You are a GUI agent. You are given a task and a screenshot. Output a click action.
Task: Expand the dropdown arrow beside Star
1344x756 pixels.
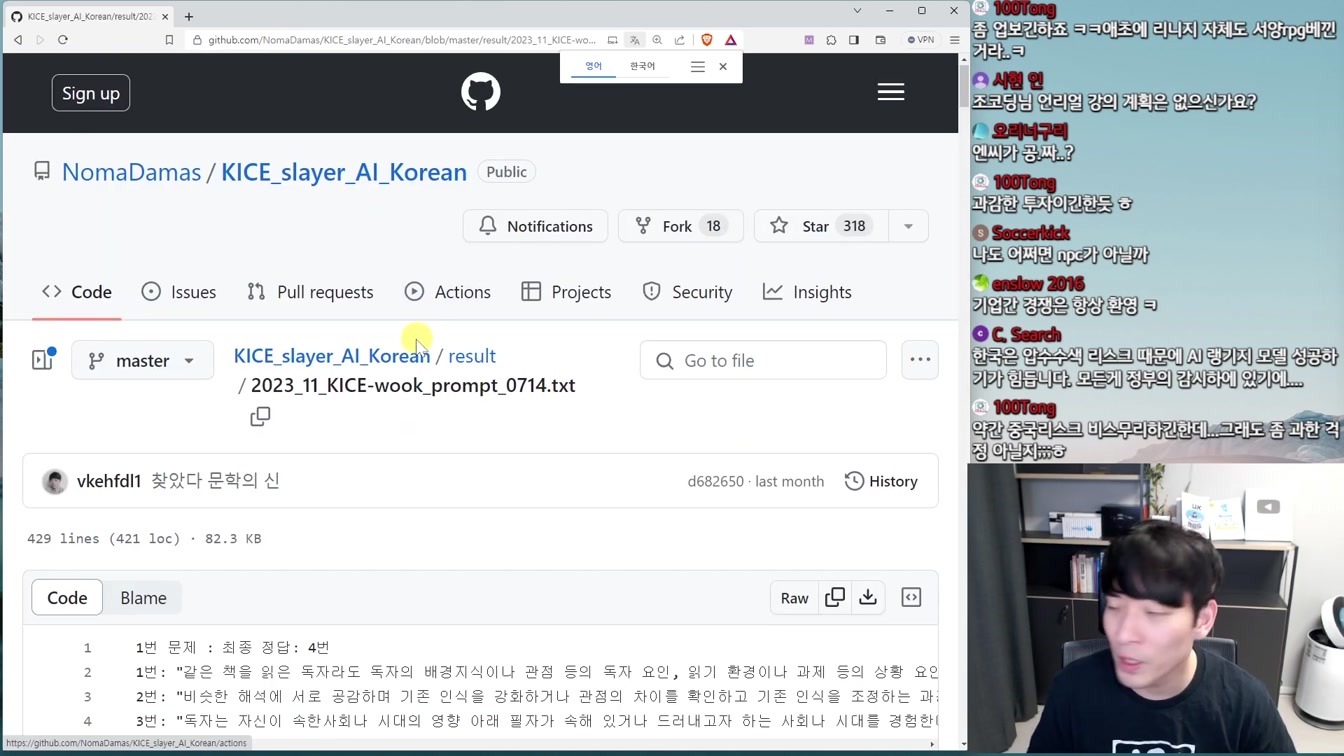pyautogui.click(x=908, y=226)
